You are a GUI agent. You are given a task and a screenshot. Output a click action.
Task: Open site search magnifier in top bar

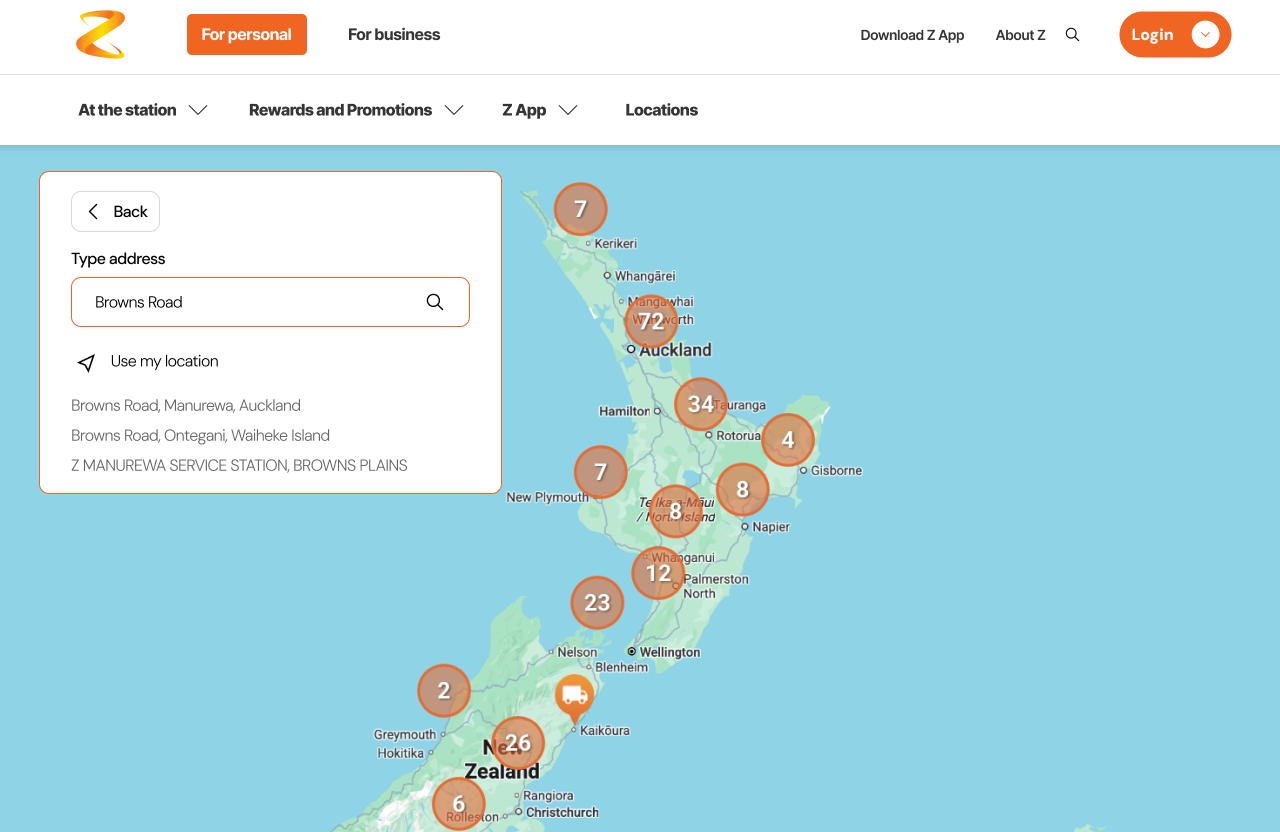point(1072,35)
